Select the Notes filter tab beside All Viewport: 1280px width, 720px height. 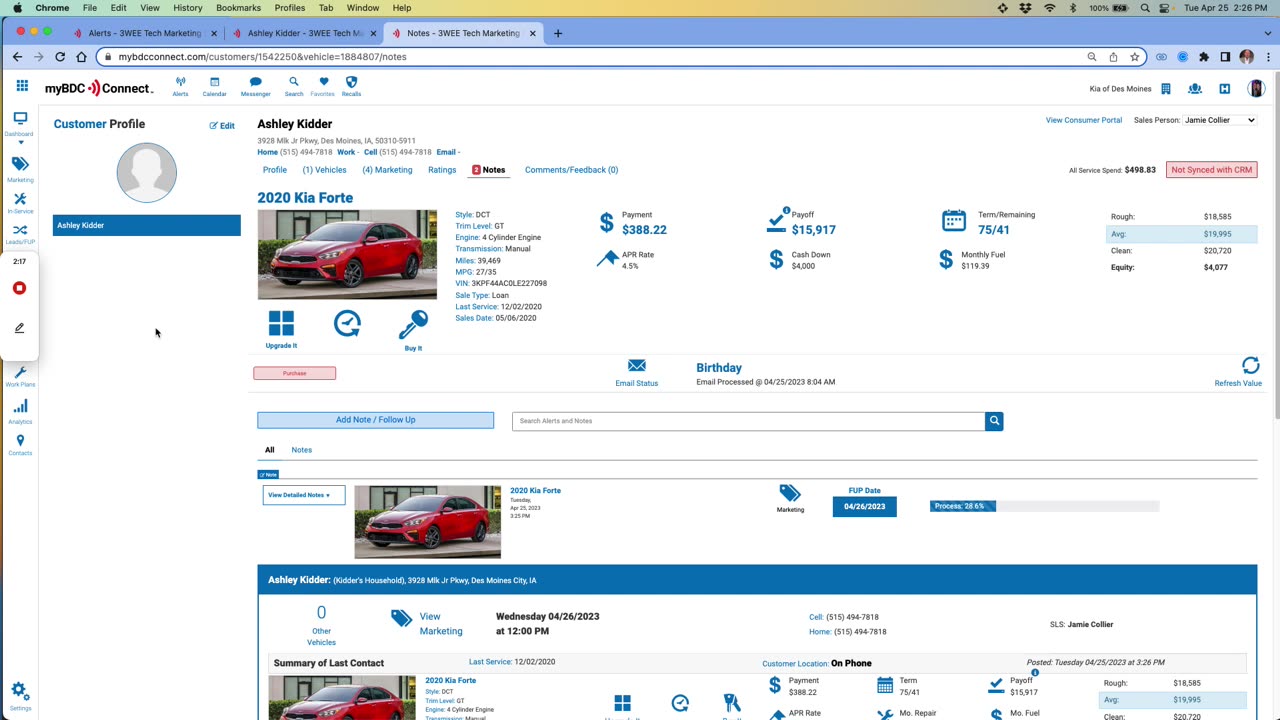301,450
